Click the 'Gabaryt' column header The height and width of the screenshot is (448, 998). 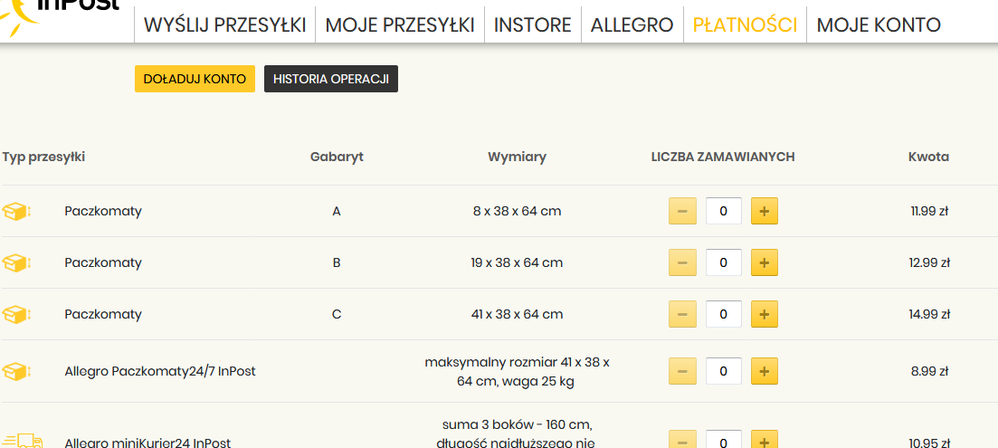[x=337, y=157]
